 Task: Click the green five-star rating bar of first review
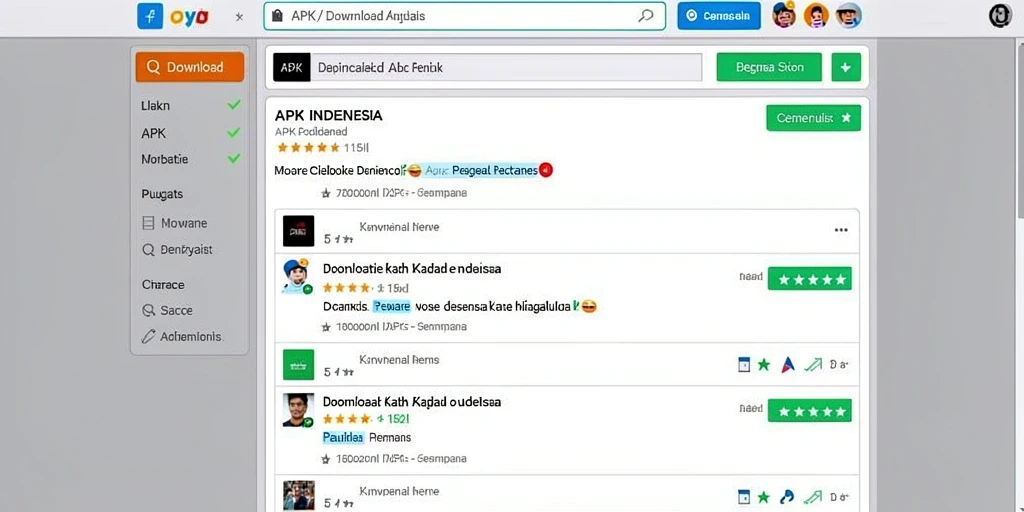[x=810, y=279]
